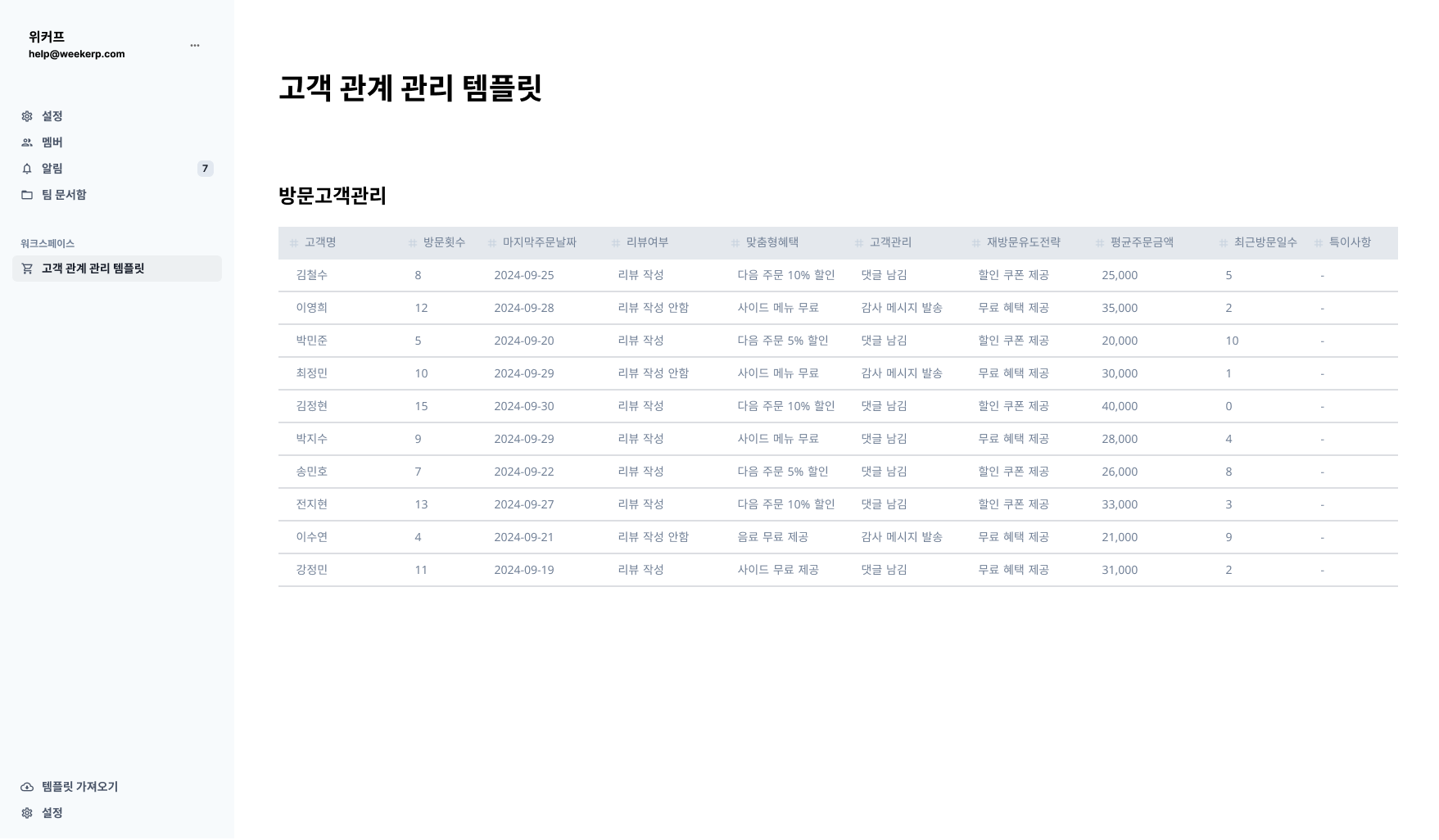Click the 워크스페이스 section label
This screenshot has height=840, width=1439.
pos(48,244)
